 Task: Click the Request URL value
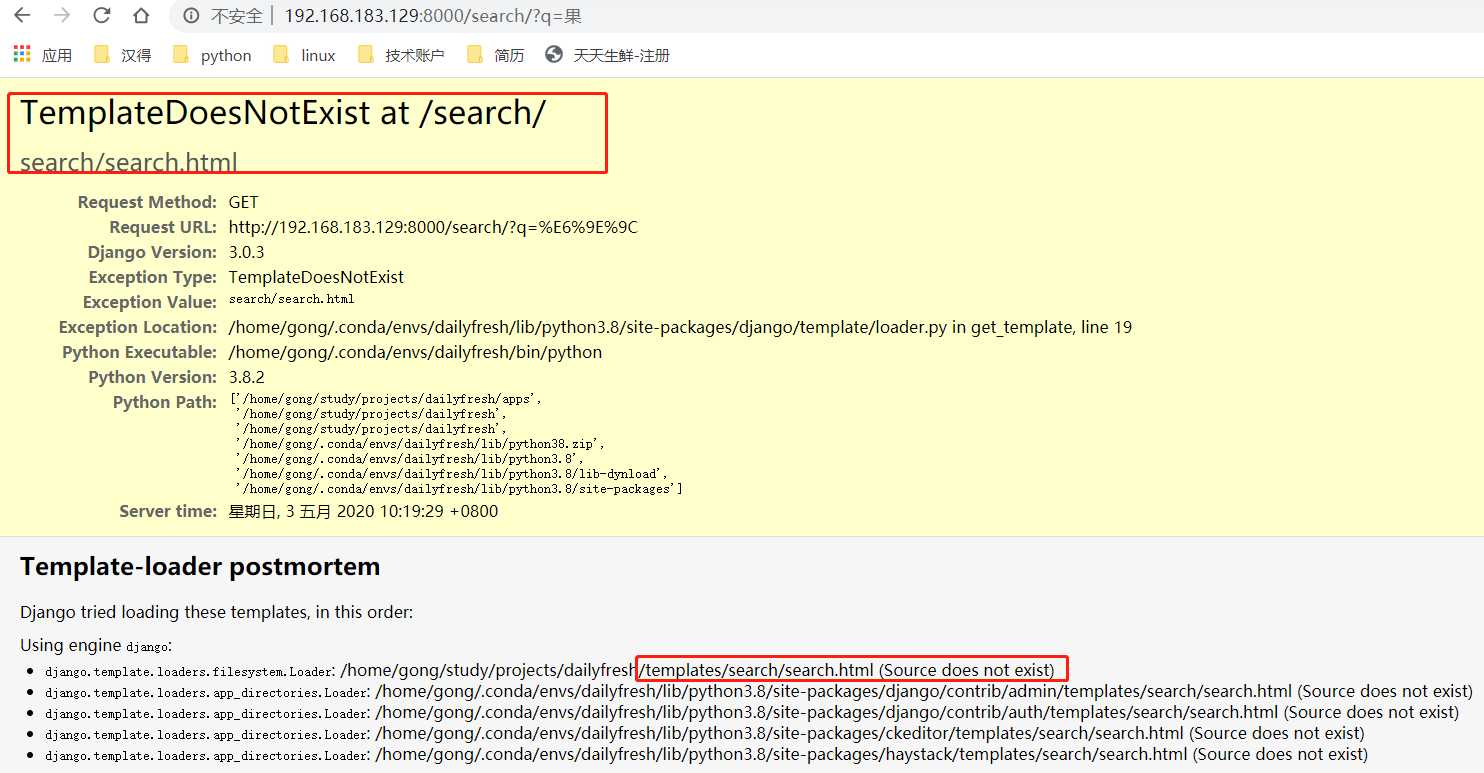433,227
